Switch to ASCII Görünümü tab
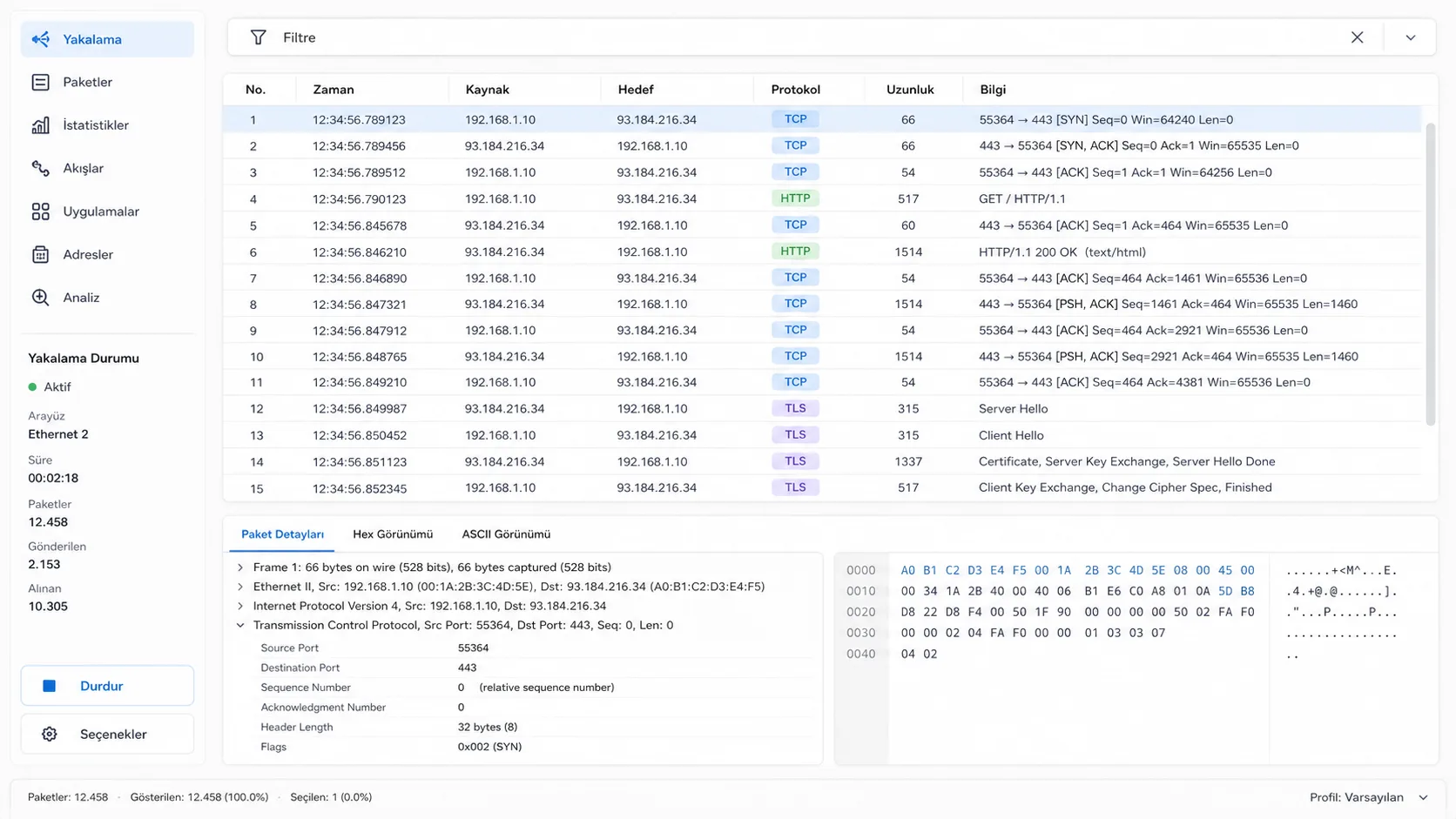Viewport: 1456px width, 819px height. 506,534
